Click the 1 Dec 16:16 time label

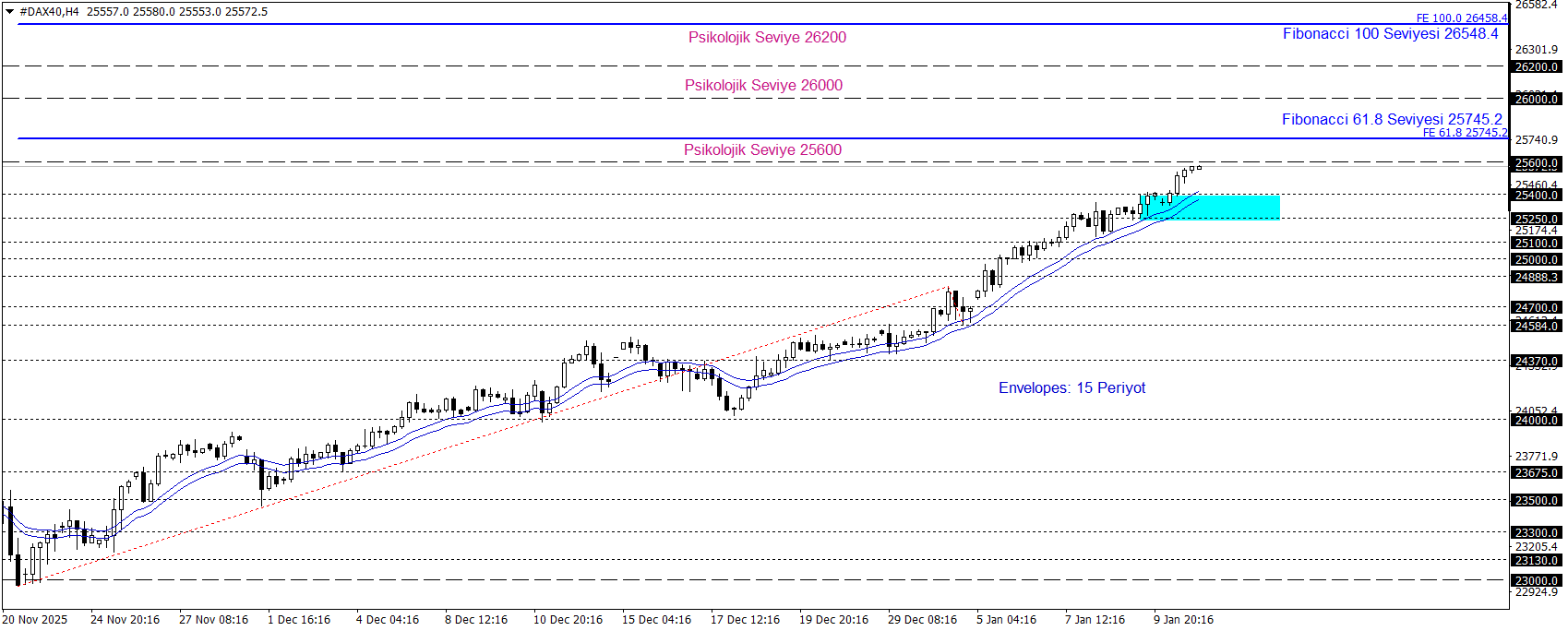click(299, 620)
